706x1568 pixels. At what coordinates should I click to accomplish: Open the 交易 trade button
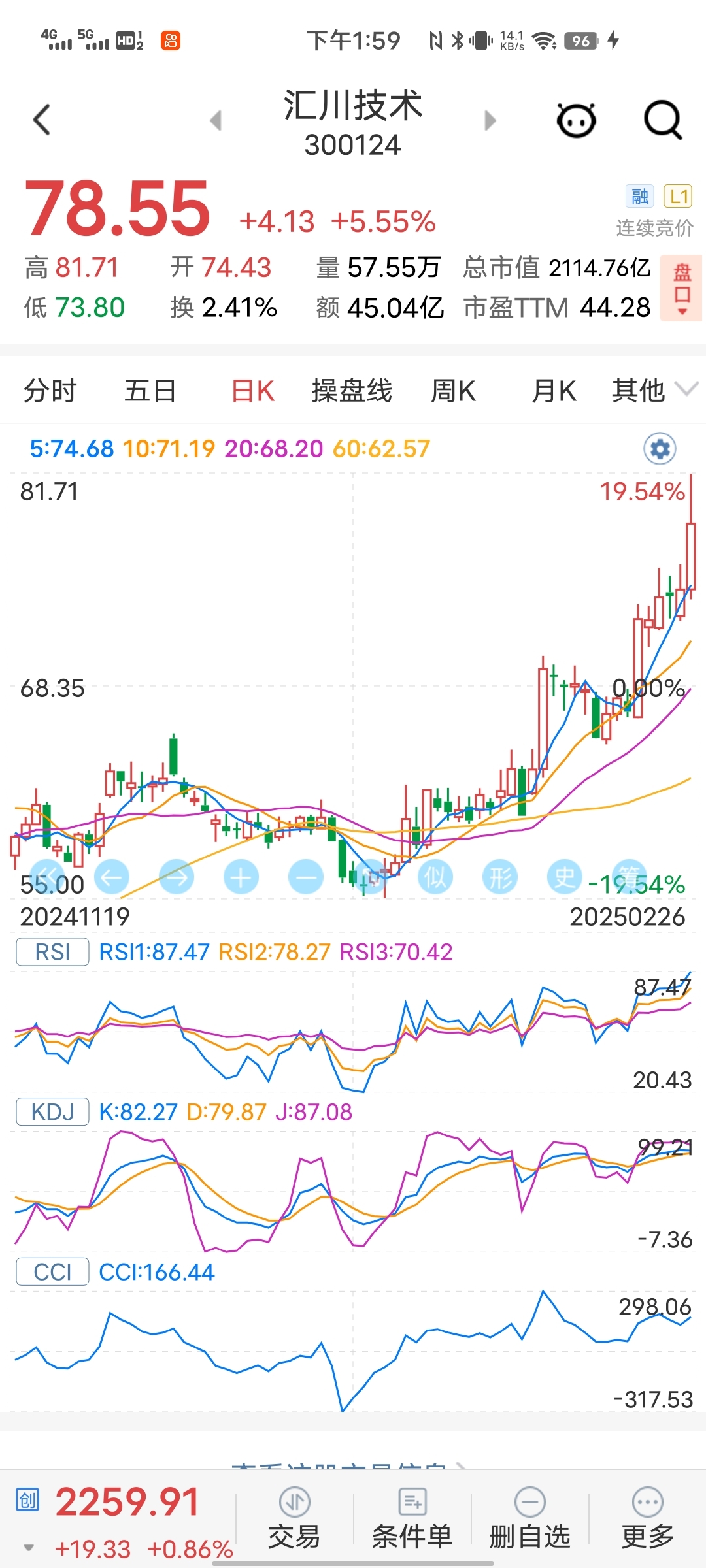click(x=294, y=1519)
